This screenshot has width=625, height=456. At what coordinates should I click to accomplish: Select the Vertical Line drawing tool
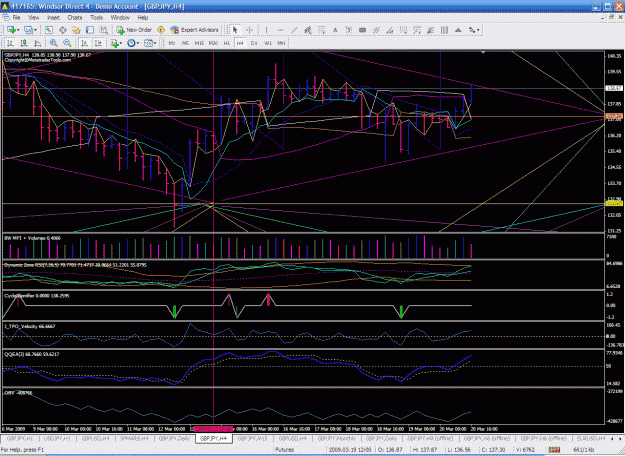[267, 30]
